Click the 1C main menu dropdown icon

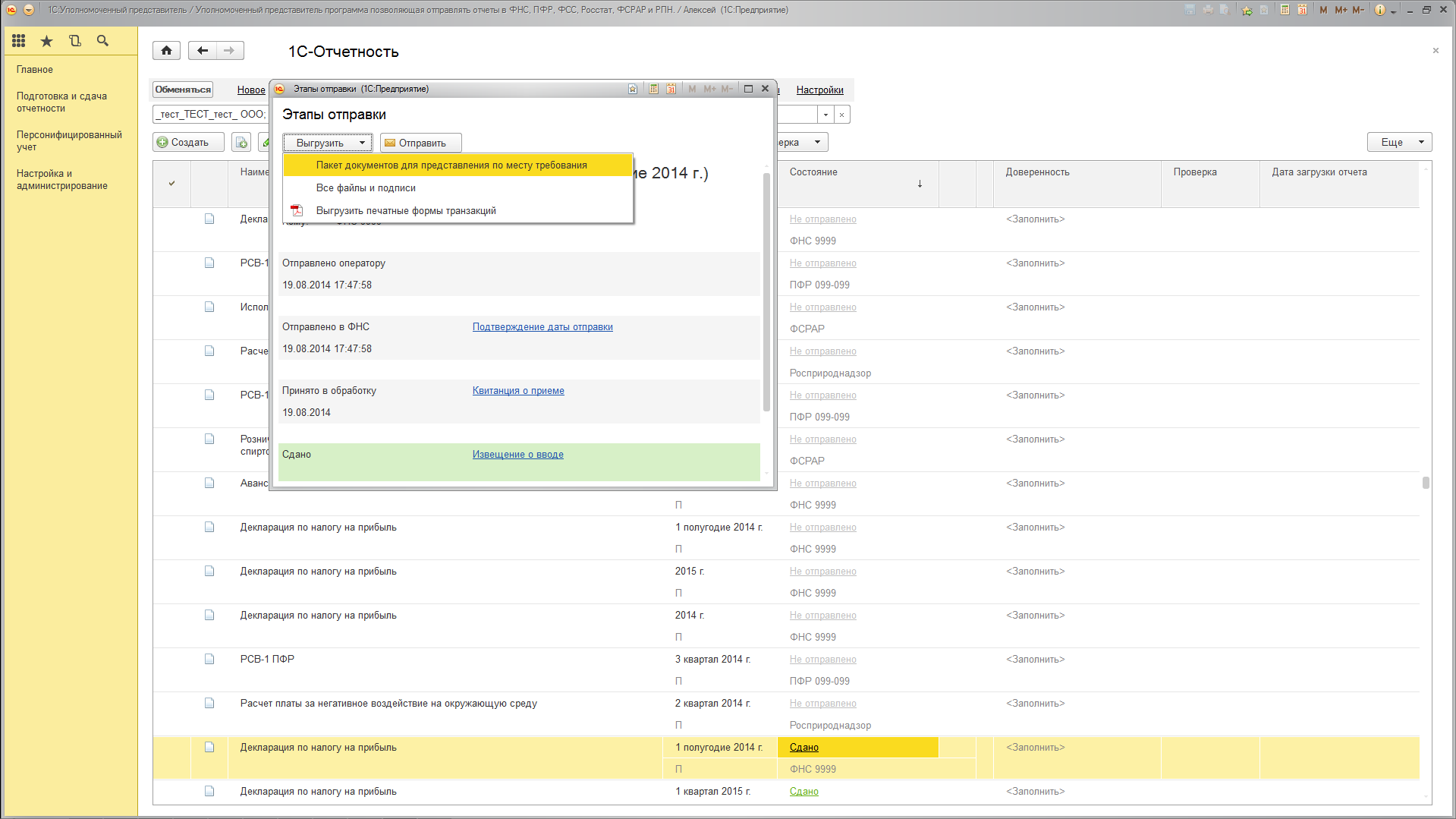pyautogui.click(x=29, y=10)
